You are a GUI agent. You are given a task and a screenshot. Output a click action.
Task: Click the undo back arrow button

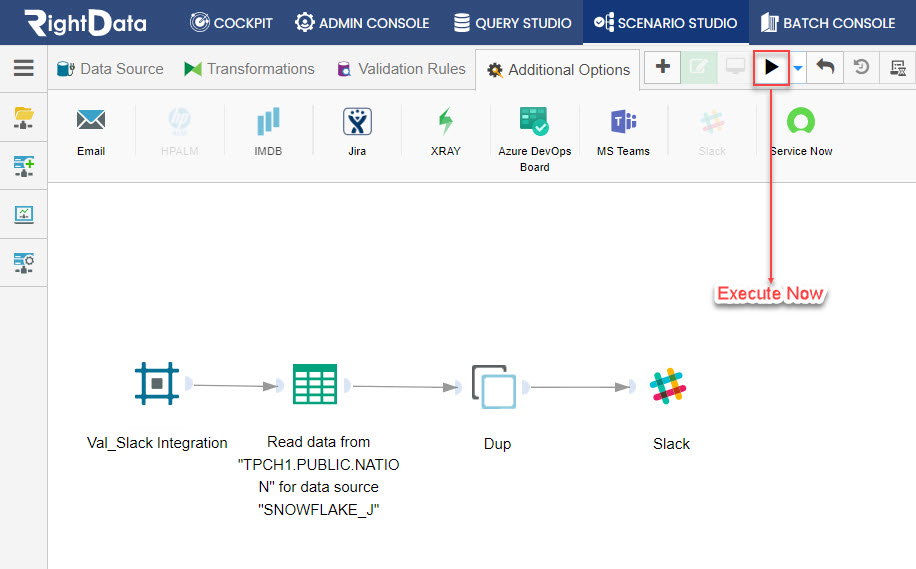[x=825, y=67]
